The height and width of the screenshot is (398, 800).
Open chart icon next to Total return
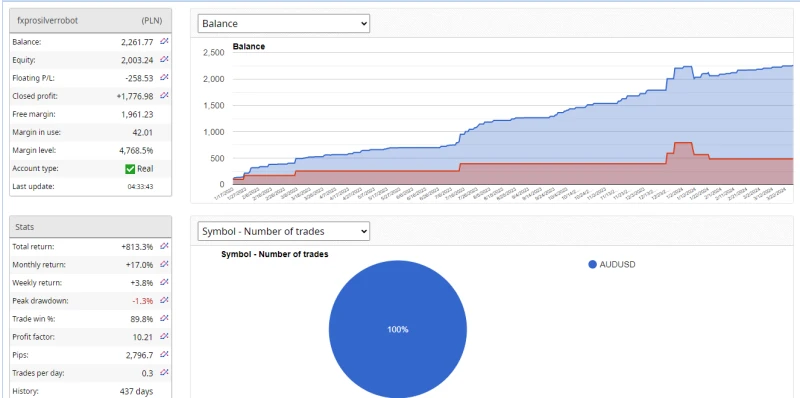coord(164,246)
